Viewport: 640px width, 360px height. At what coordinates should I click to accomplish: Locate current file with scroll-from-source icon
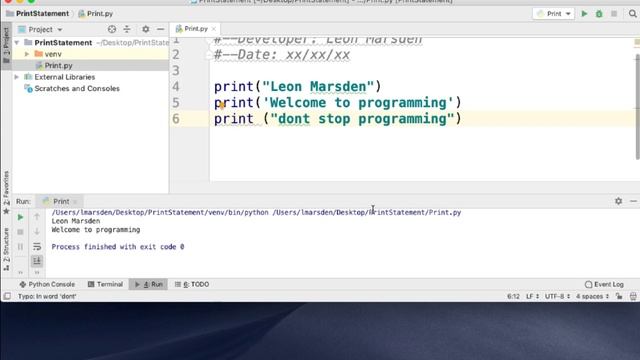pyautogui.click(x=111, y=29)
